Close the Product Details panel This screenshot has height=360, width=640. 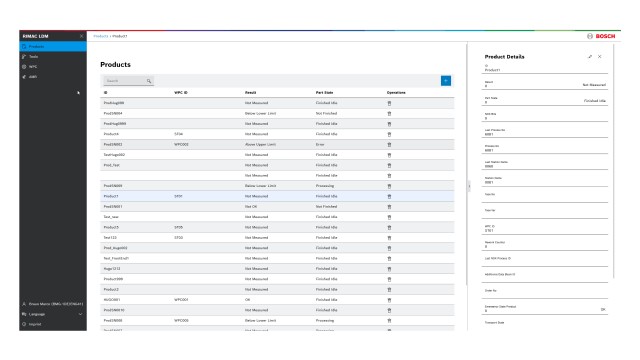(x=600, y=57)
